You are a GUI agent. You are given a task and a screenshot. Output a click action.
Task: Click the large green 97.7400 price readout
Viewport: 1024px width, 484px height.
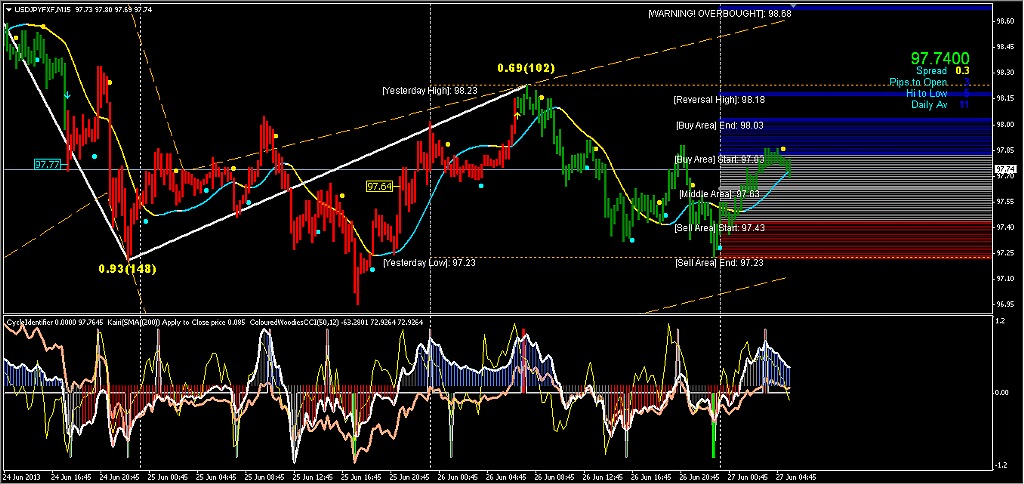(940, 59)
